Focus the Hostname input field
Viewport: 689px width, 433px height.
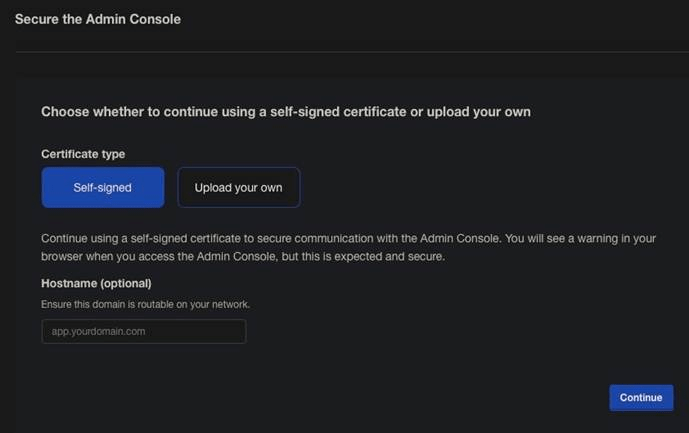click(x=143, y=331)
